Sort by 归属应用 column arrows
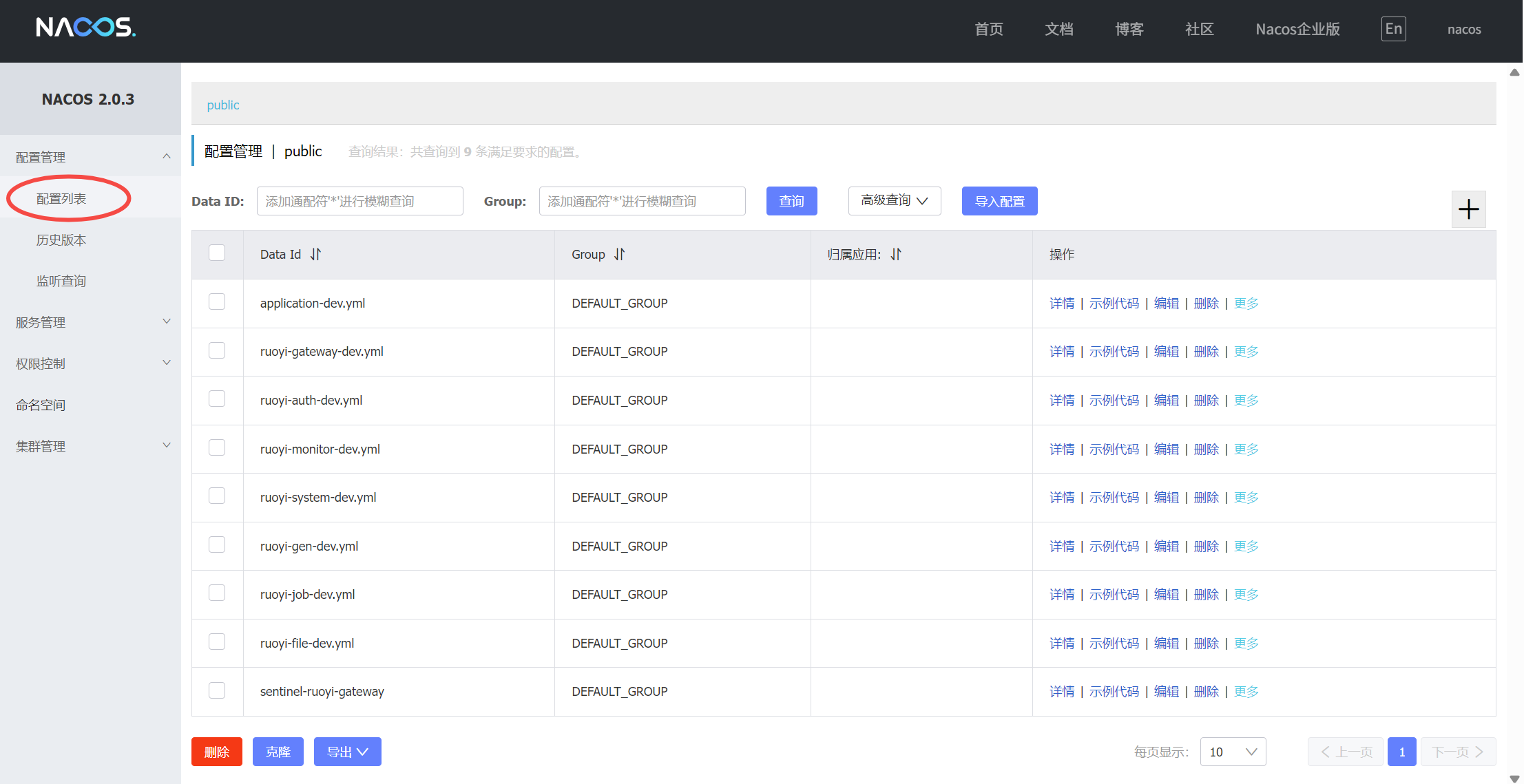1524x784 pixels. coord(896,254)
